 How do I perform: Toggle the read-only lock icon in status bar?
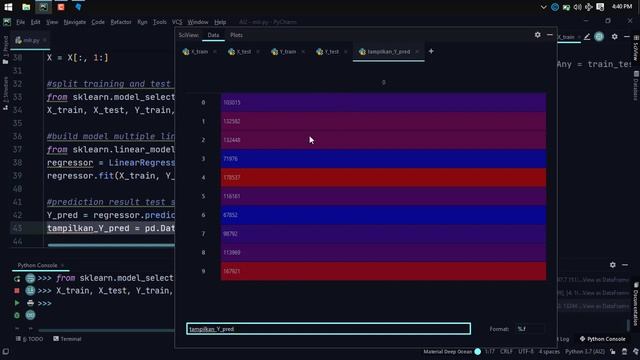[x=613, y=351]
